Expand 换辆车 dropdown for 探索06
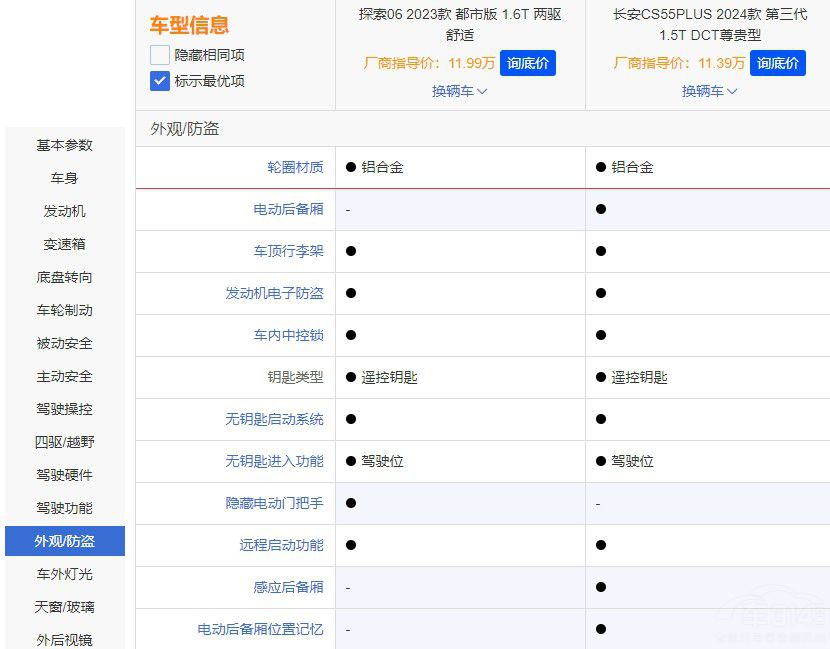Viewport: 830px width, 649px height. click(459, 91)
